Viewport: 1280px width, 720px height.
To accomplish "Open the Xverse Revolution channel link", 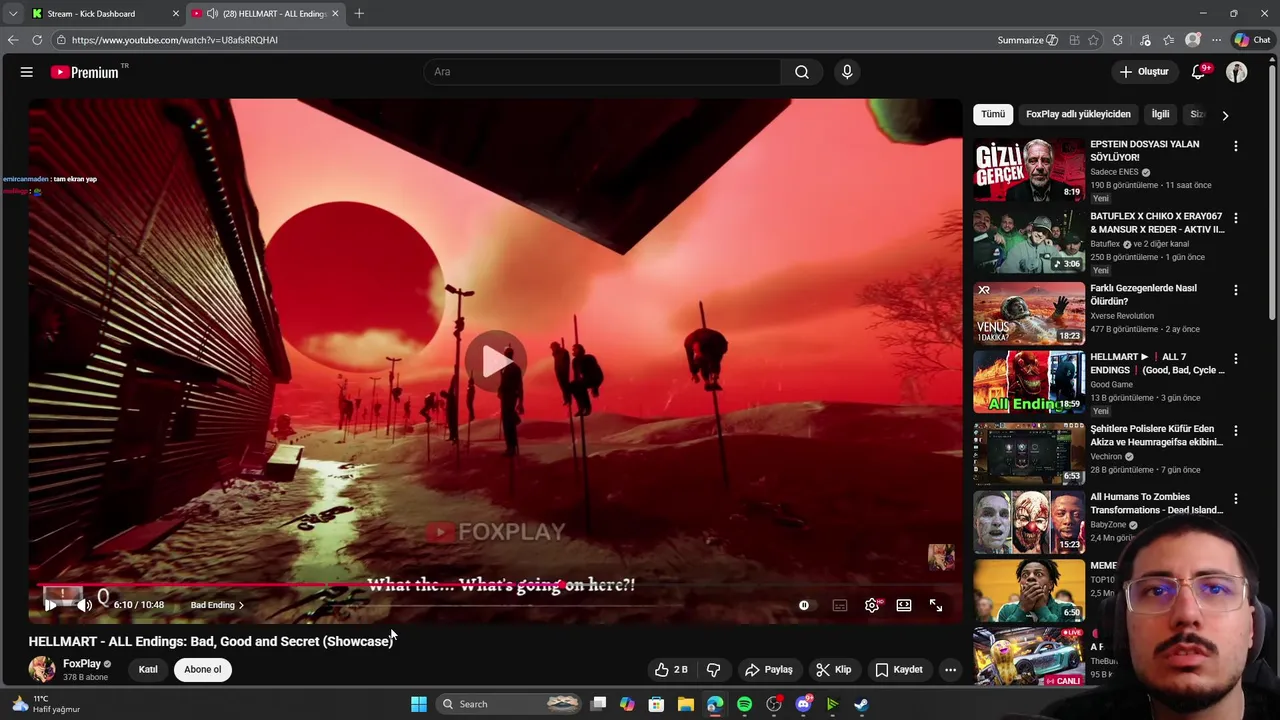I will [1122, 316].
